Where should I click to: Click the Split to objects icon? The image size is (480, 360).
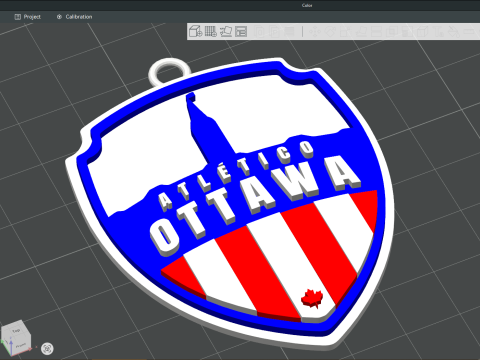coord(259,31)
